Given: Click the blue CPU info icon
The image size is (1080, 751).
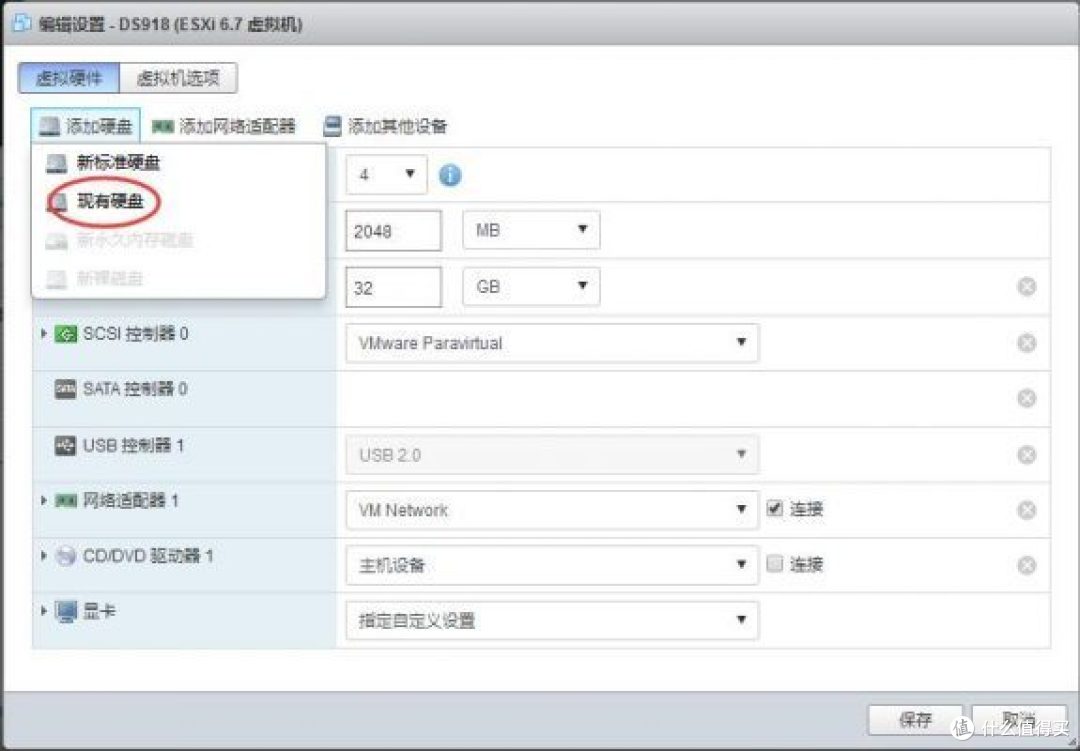Looking at the screenshot, I should pos(450,175).
